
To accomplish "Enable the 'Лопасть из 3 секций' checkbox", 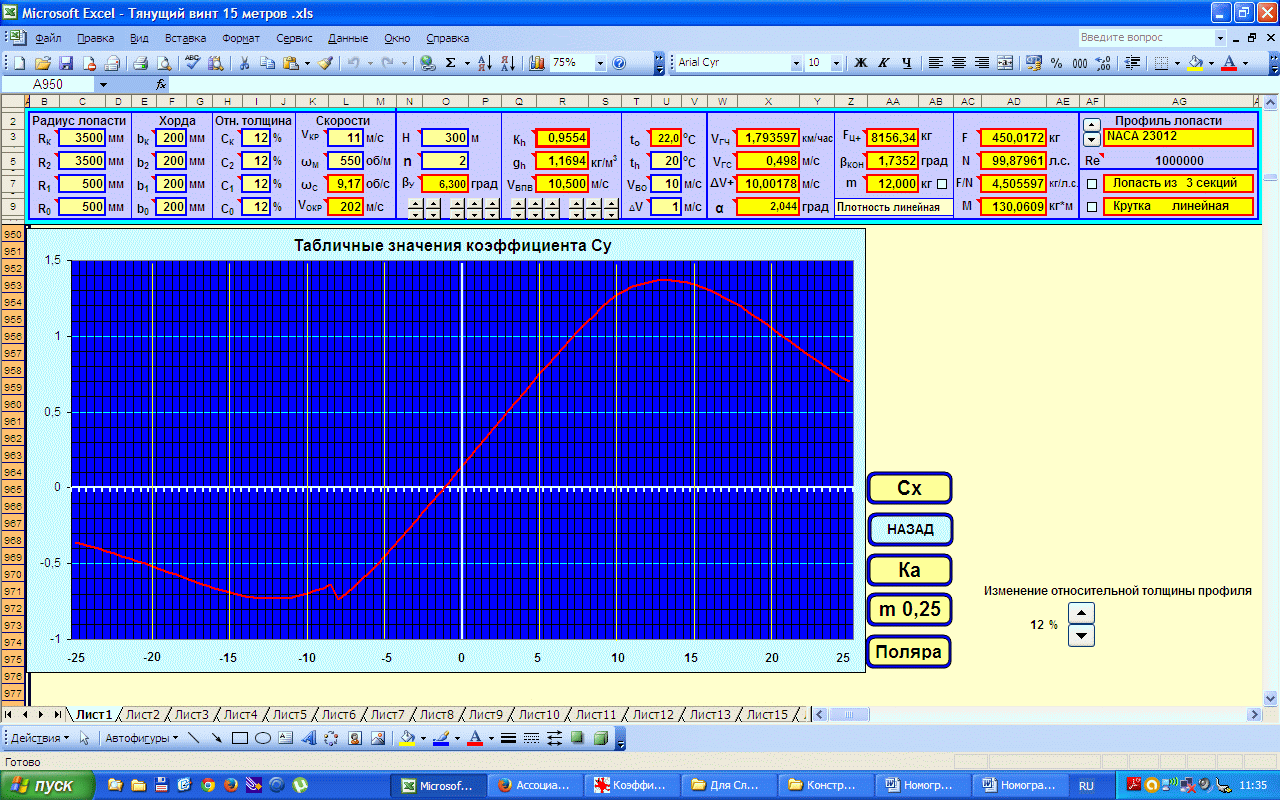I will click(1092, 184).
